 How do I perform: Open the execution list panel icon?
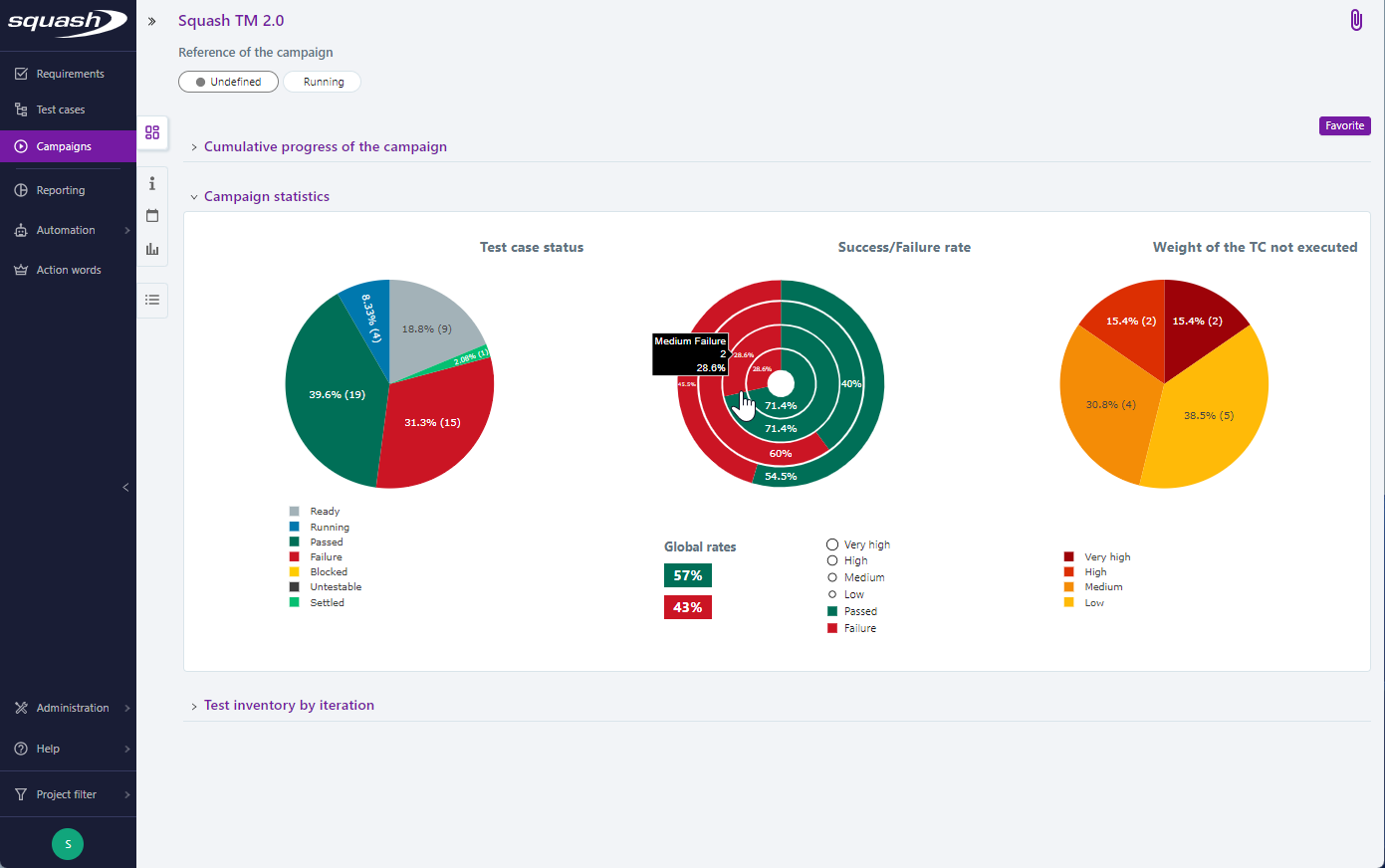[x=151, y=300]
